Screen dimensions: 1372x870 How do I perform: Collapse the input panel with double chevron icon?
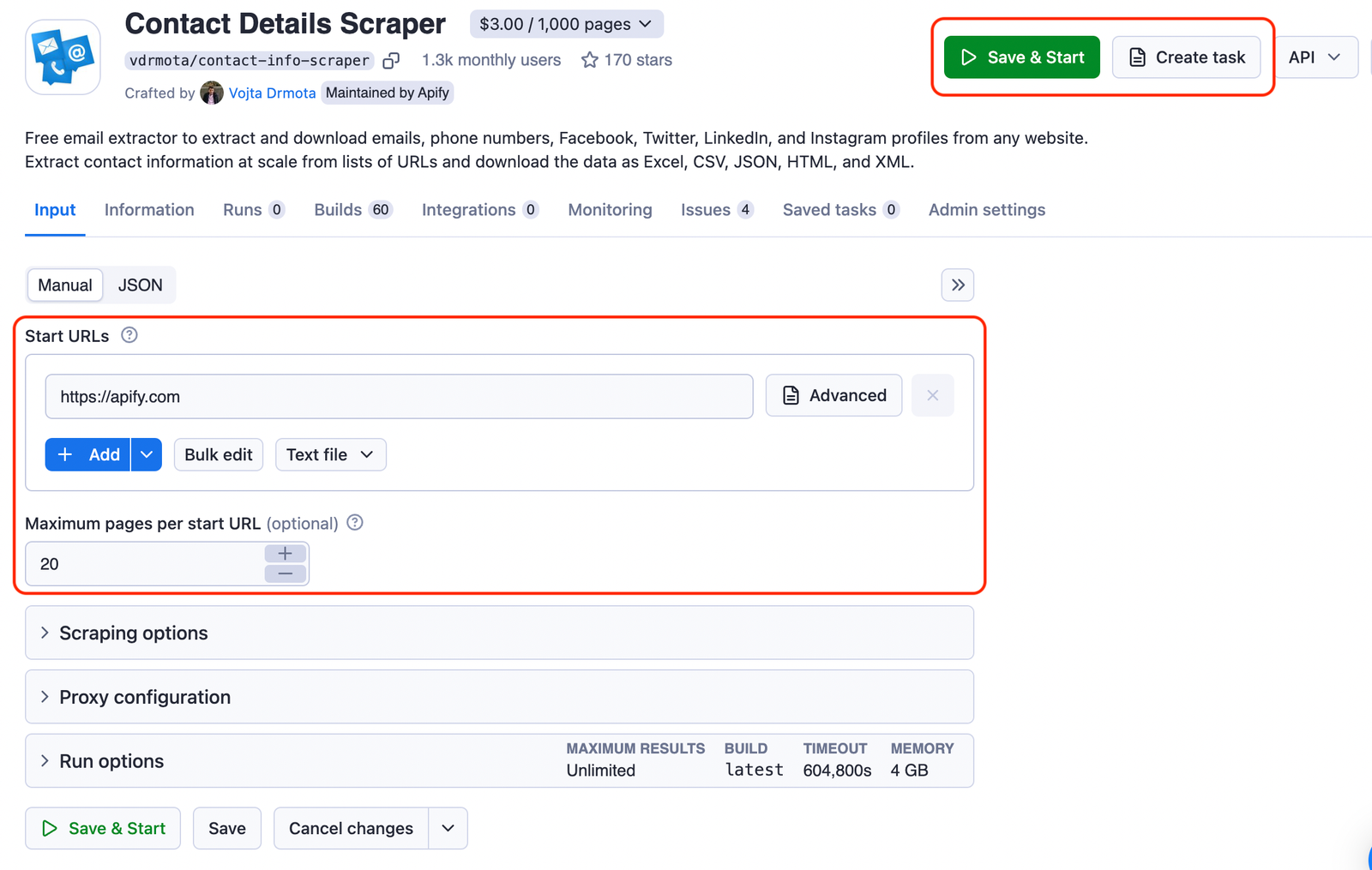coord(957,285)
